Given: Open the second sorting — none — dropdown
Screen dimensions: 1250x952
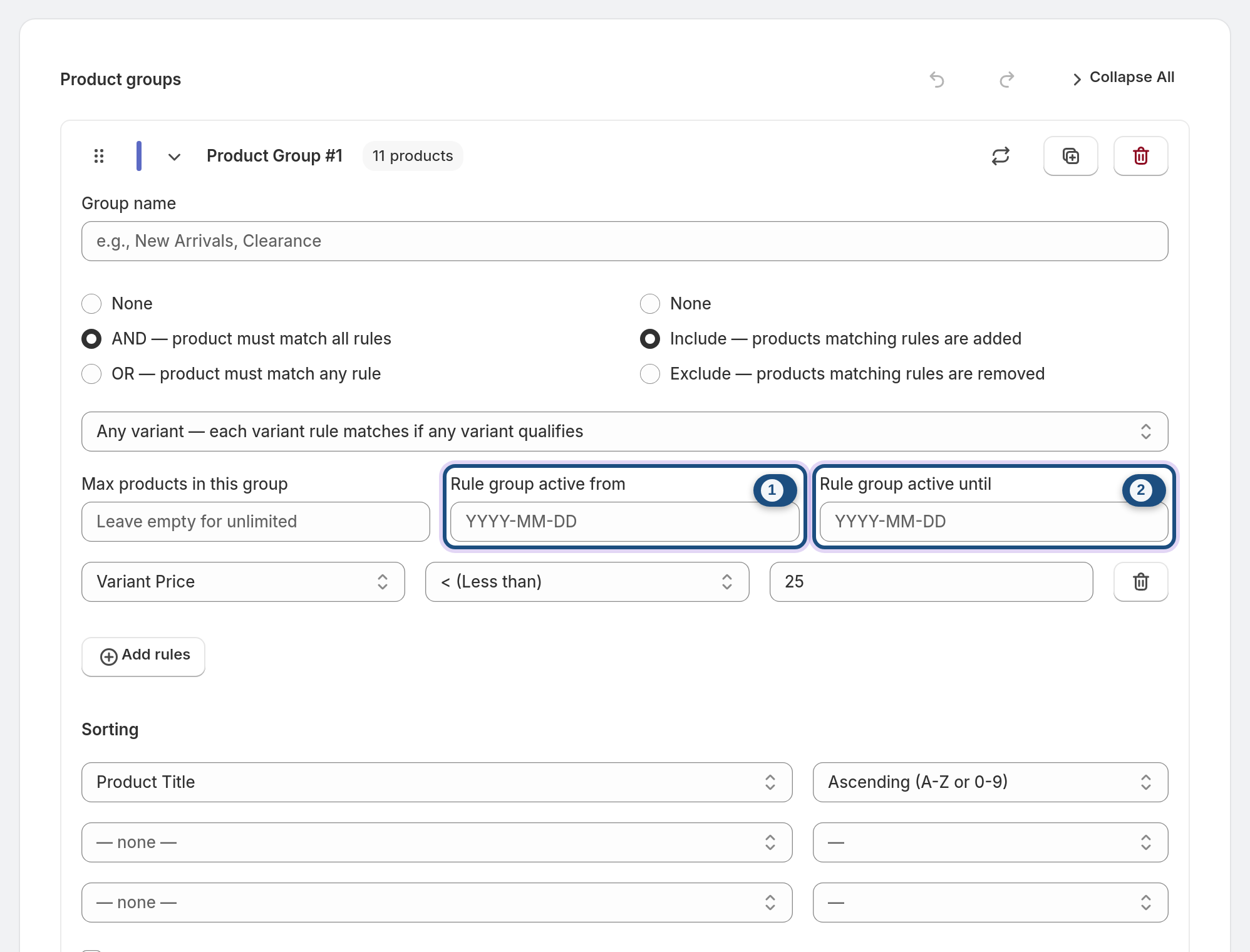Looking at the screenshot, I should tap(437, 842).
